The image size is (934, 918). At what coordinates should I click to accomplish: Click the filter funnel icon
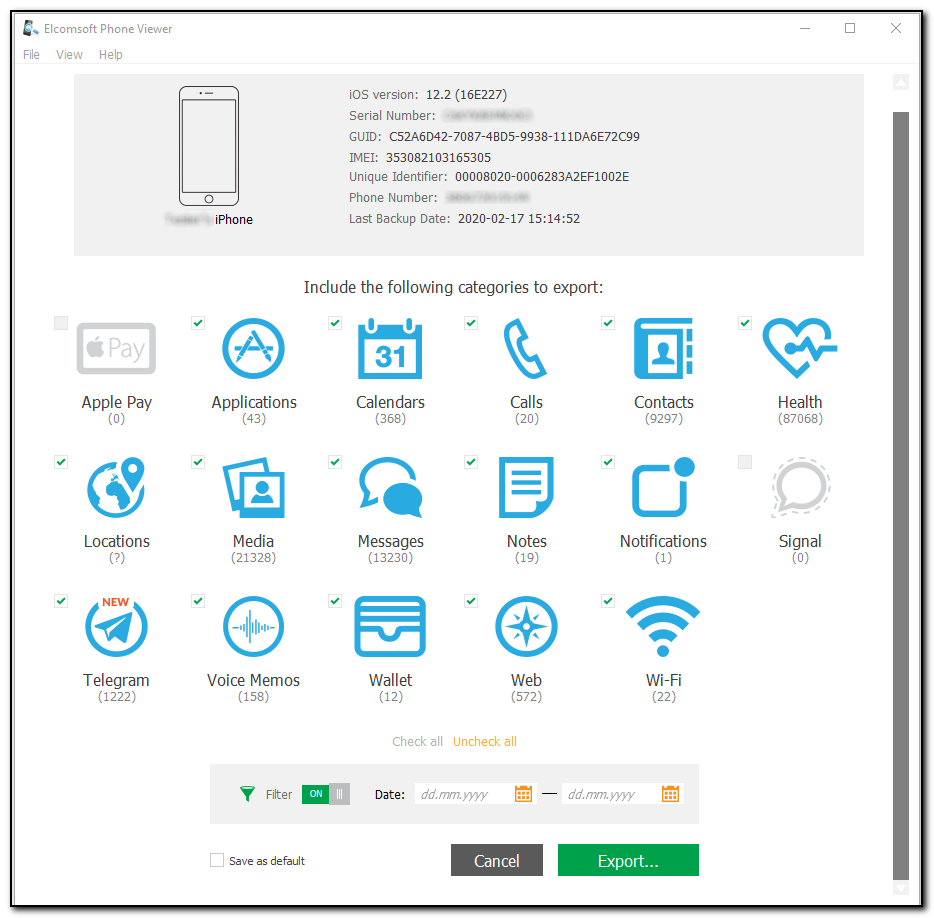246,794
